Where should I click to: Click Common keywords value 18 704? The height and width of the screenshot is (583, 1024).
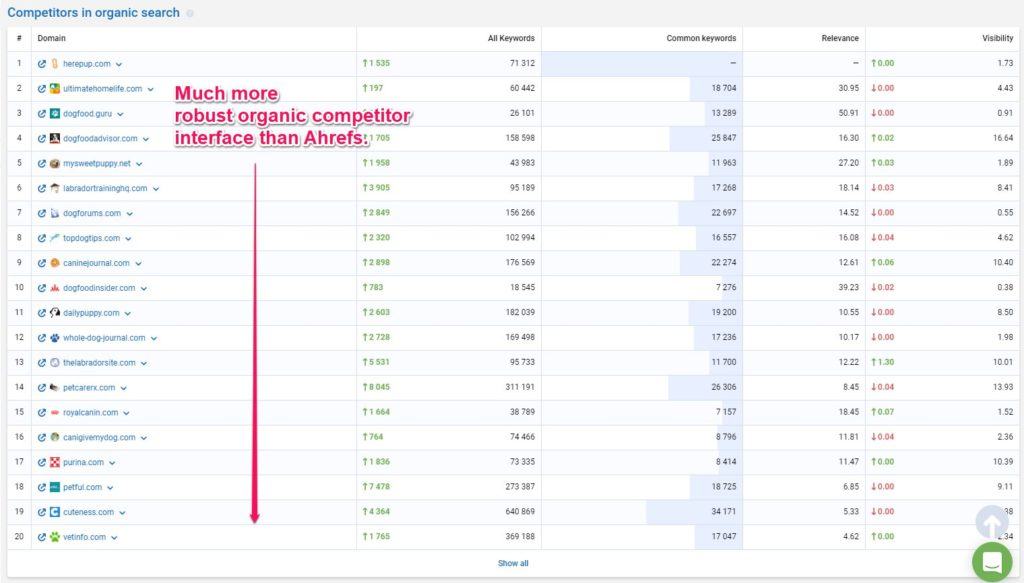coord(724,88)
